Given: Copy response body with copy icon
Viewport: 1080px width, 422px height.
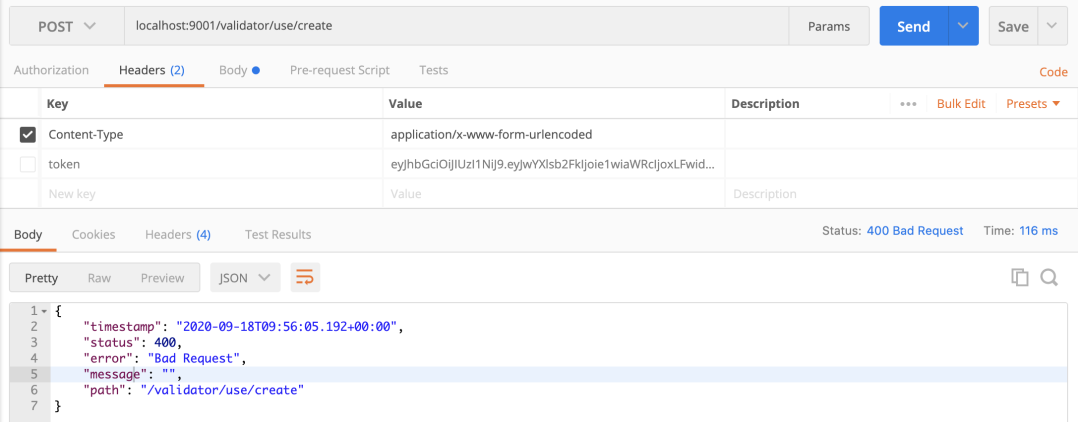Looking at the screenshot, I should tap(1020, 278).
